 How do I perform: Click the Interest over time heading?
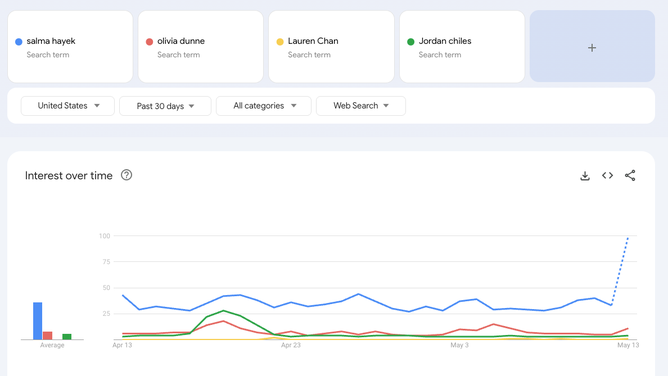[x=69, y=175]
